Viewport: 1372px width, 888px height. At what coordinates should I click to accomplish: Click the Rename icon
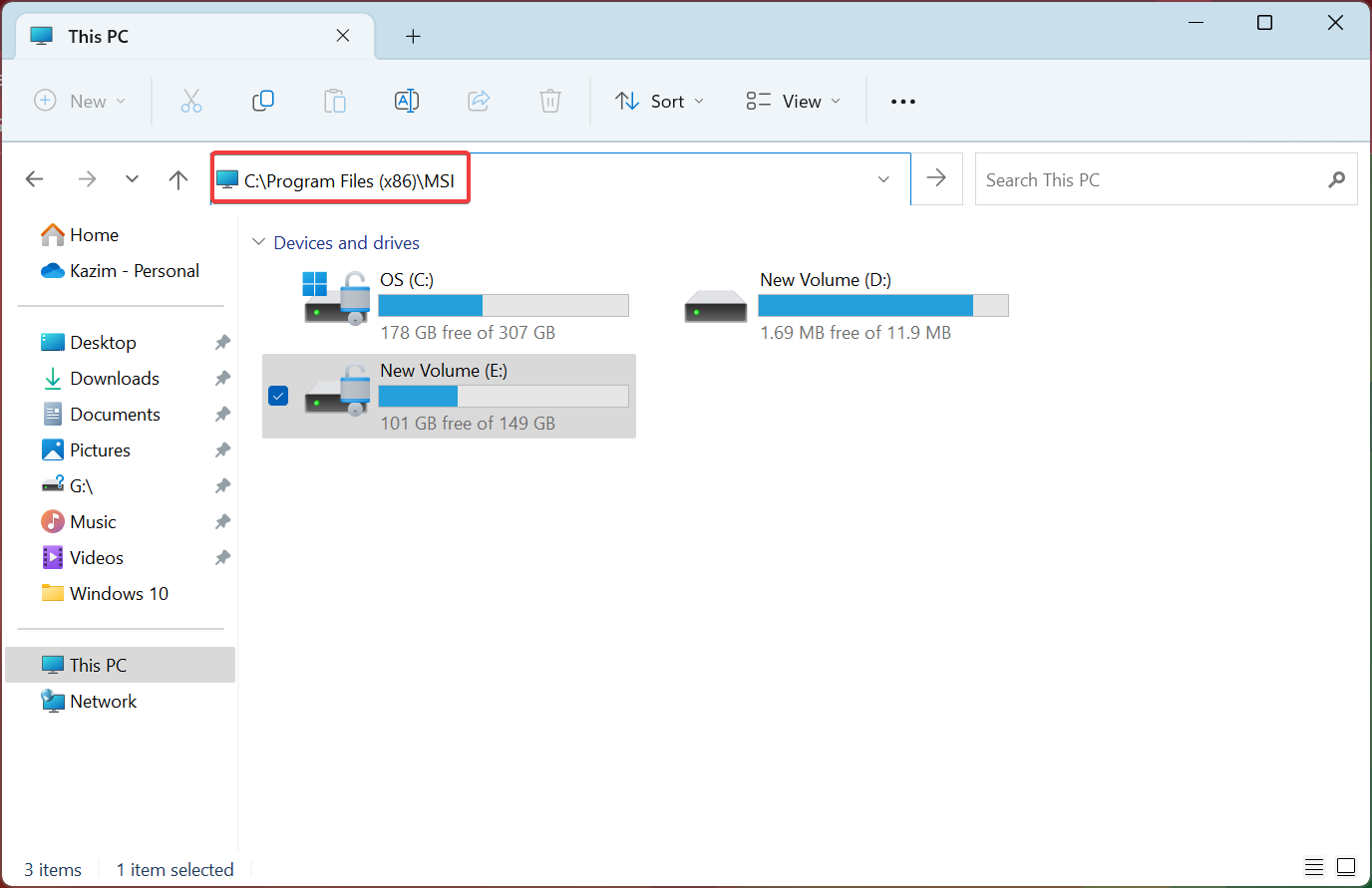[x=407, y=101]
